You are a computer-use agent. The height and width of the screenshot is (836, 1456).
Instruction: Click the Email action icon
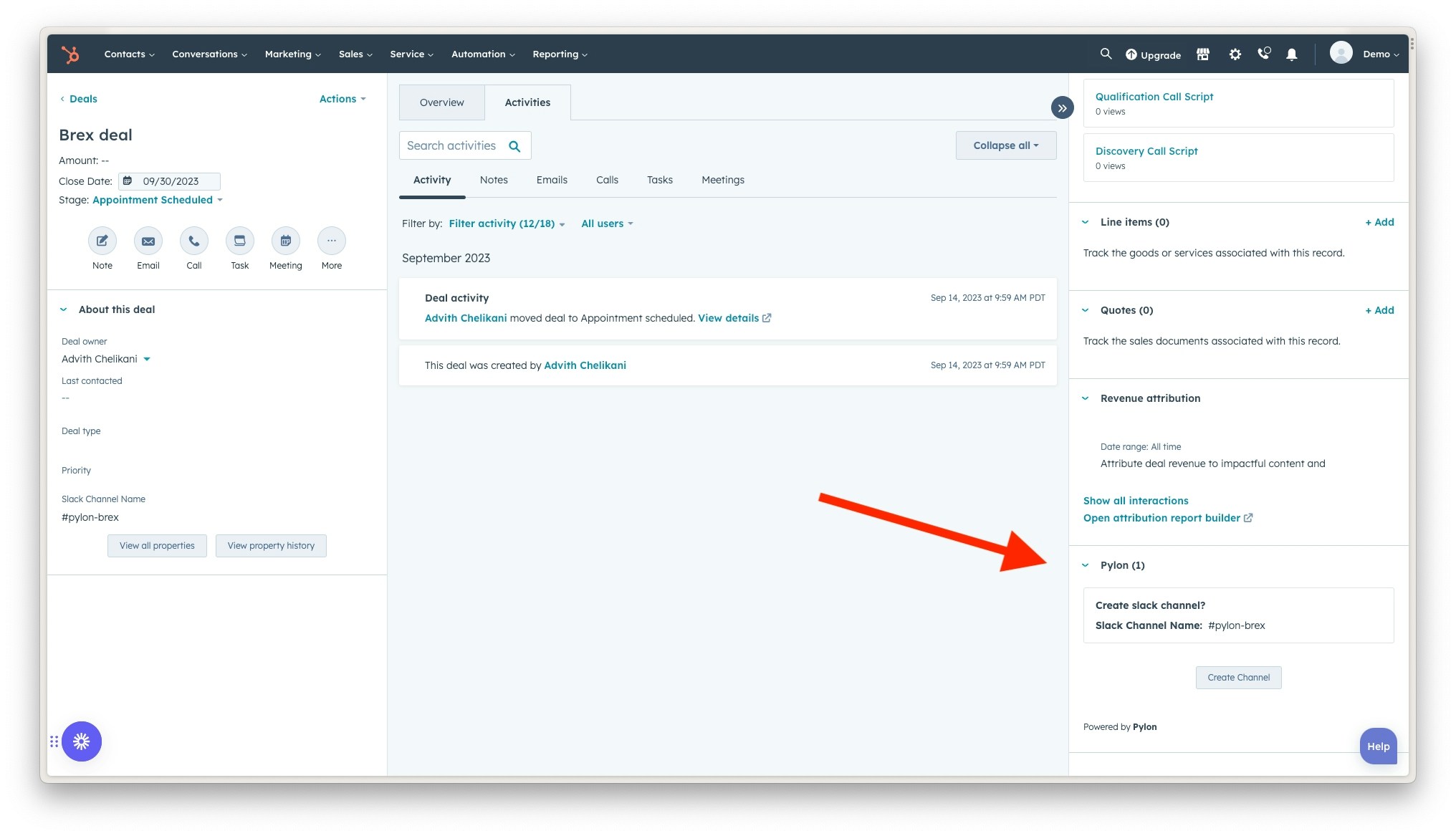pyautogui.click(x=148, y=241)
